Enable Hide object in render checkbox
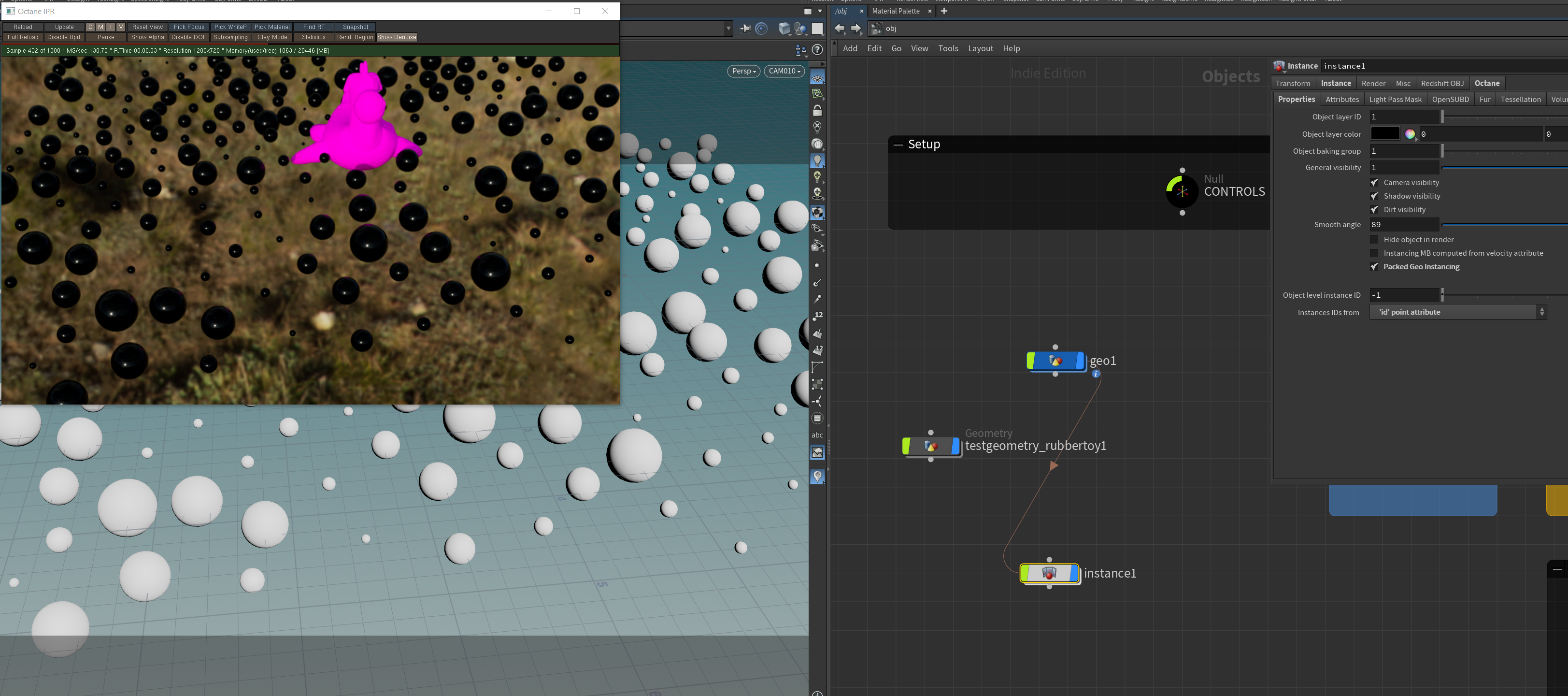The height and width of the screenshot is (696, 1568). pos(1374,239)
